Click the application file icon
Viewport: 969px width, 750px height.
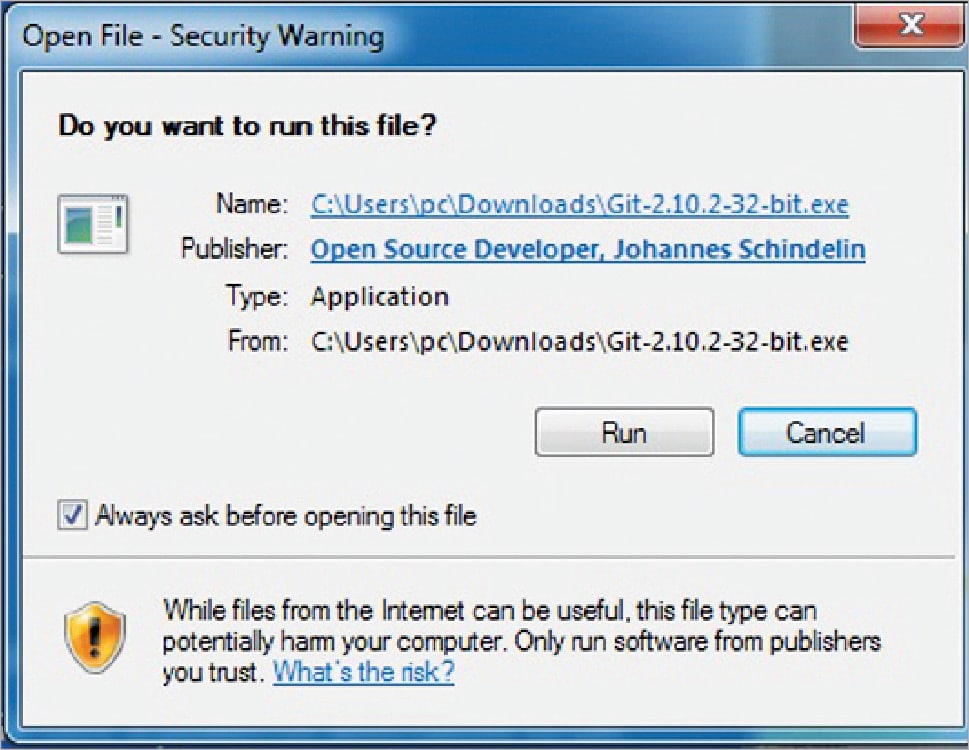92,223
